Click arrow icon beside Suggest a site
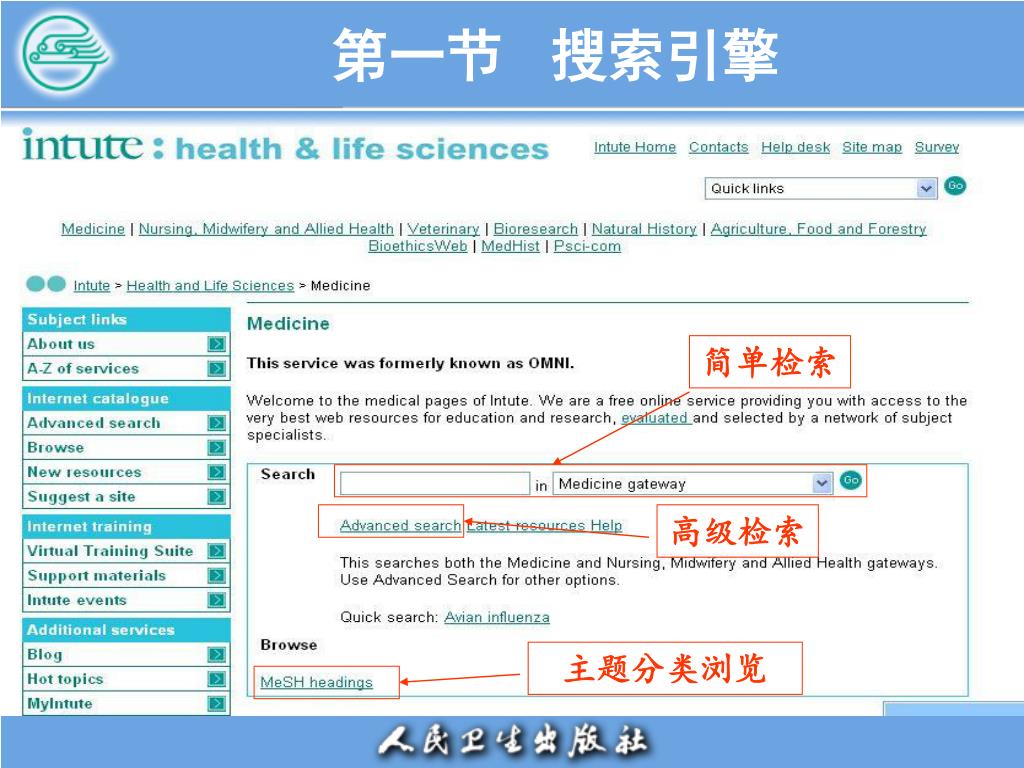The width and height of the screenshot is (1024, 768). click(x=217, y=497)
